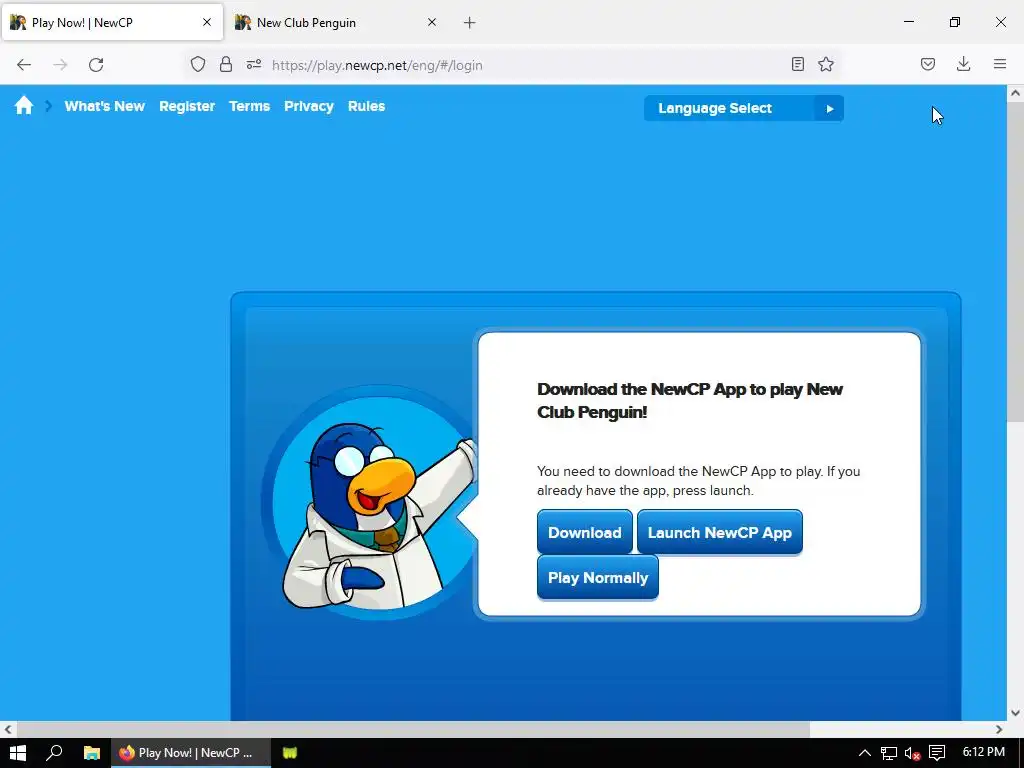Open File Explorer from taskbar
1024x768 pixels.
(x=91, y=753)
